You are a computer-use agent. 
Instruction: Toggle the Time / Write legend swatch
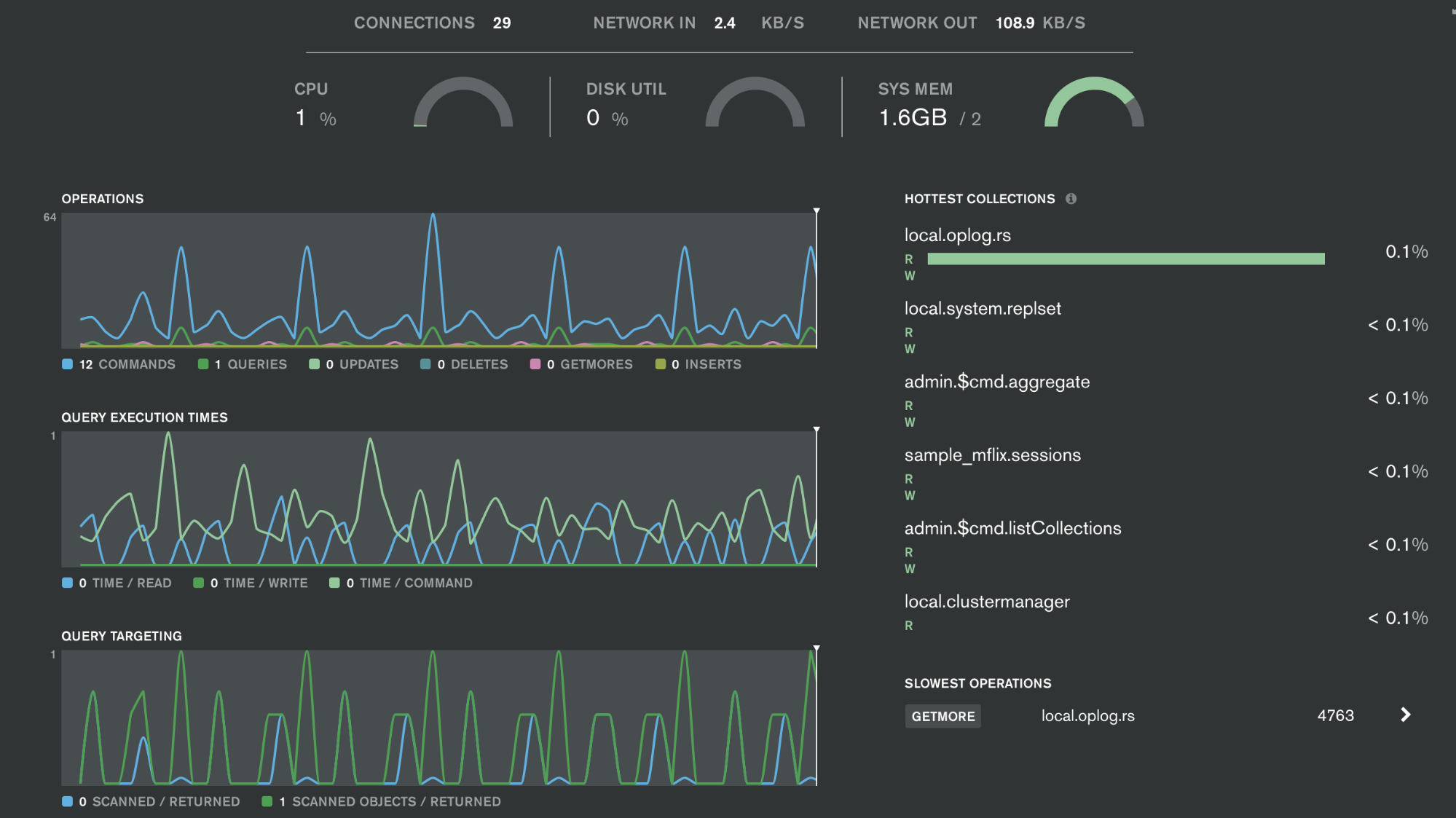(198, 583)
